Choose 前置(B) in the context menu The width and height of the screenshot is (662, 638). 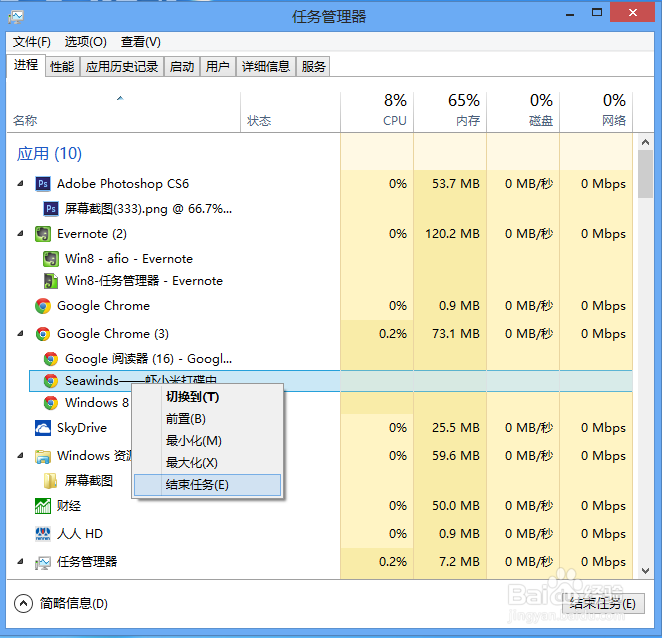click(207, 419)
